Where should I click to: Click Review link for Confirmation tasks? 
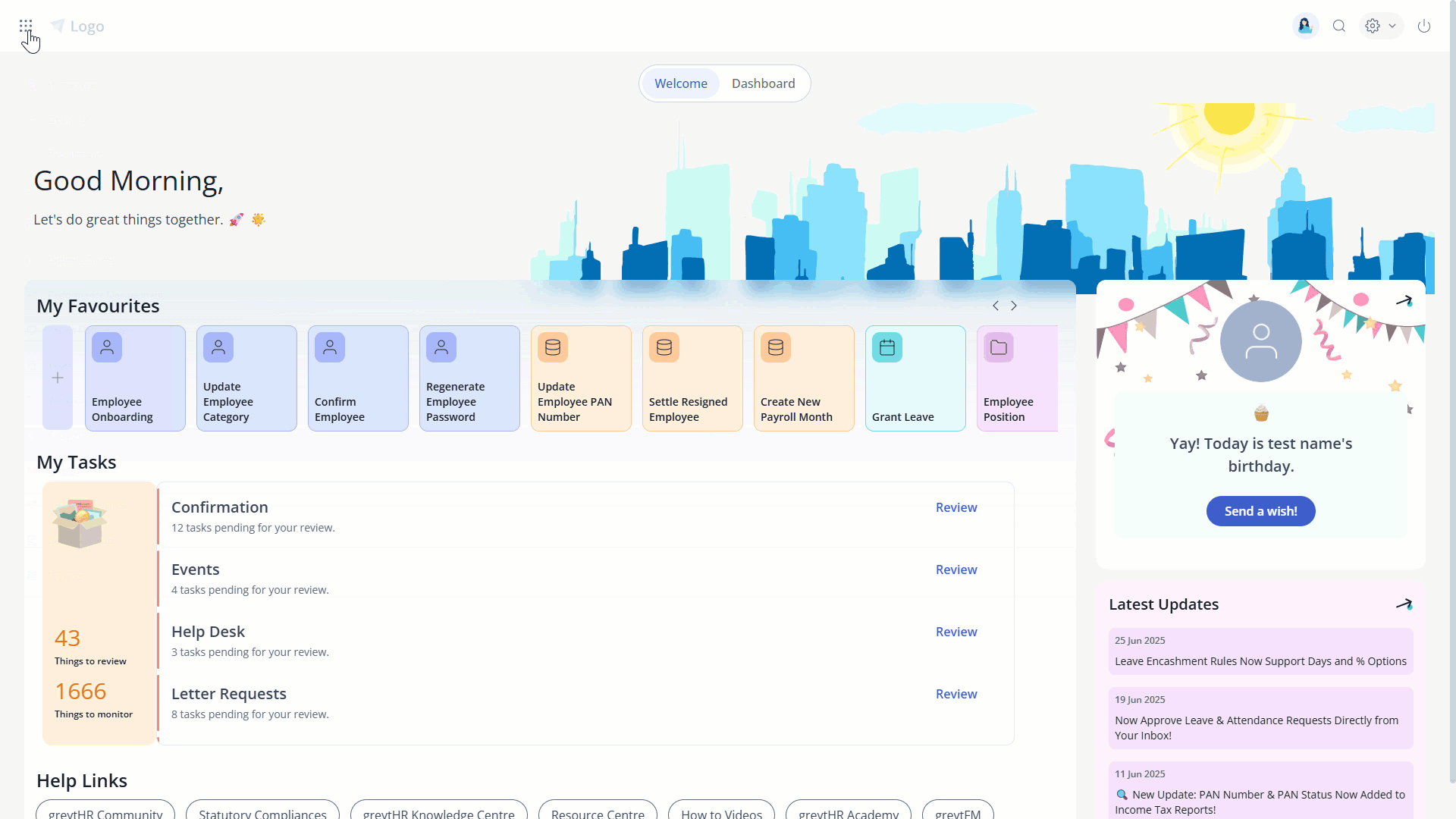(955, 507)
